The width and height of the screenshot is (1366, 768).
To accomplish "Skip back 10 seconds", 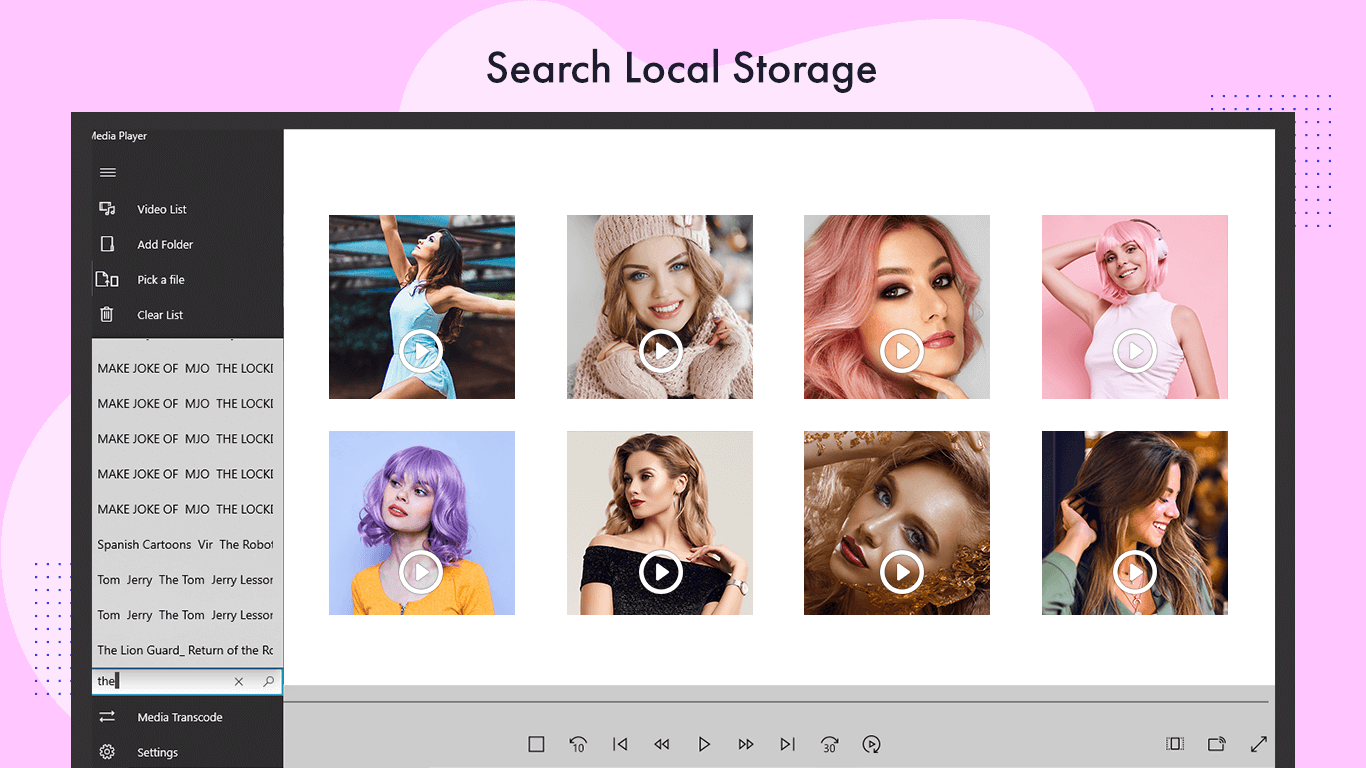I will click(578, 744).
